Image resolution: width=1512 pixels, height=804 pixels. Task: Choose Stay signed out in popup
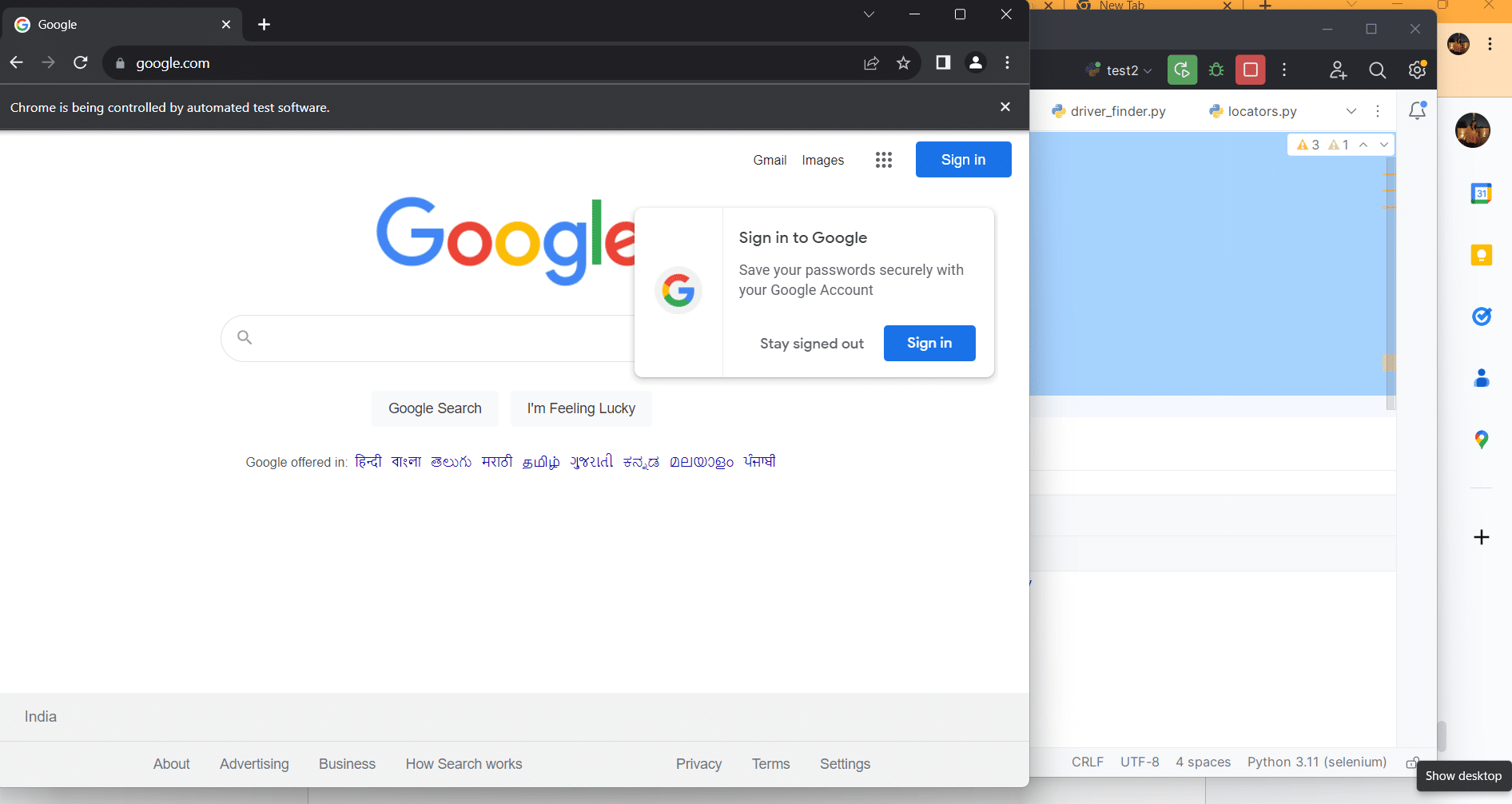point(812,343)
